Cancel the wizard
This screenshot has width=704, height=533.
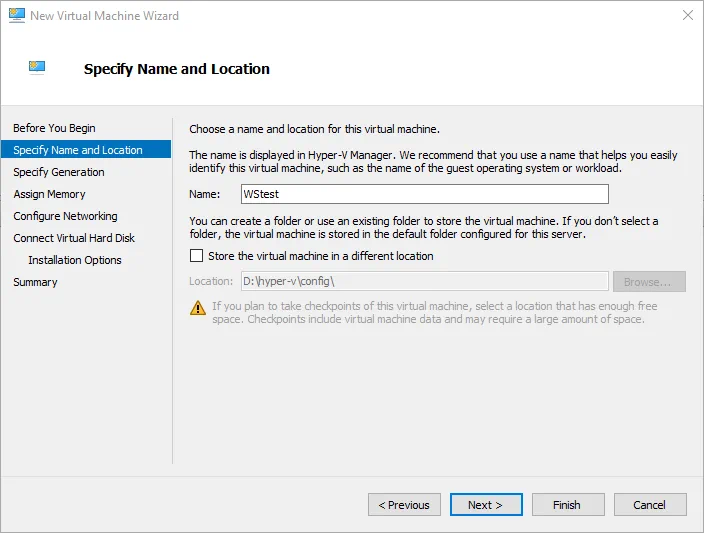pyautogui.click(x=650, y=505)
